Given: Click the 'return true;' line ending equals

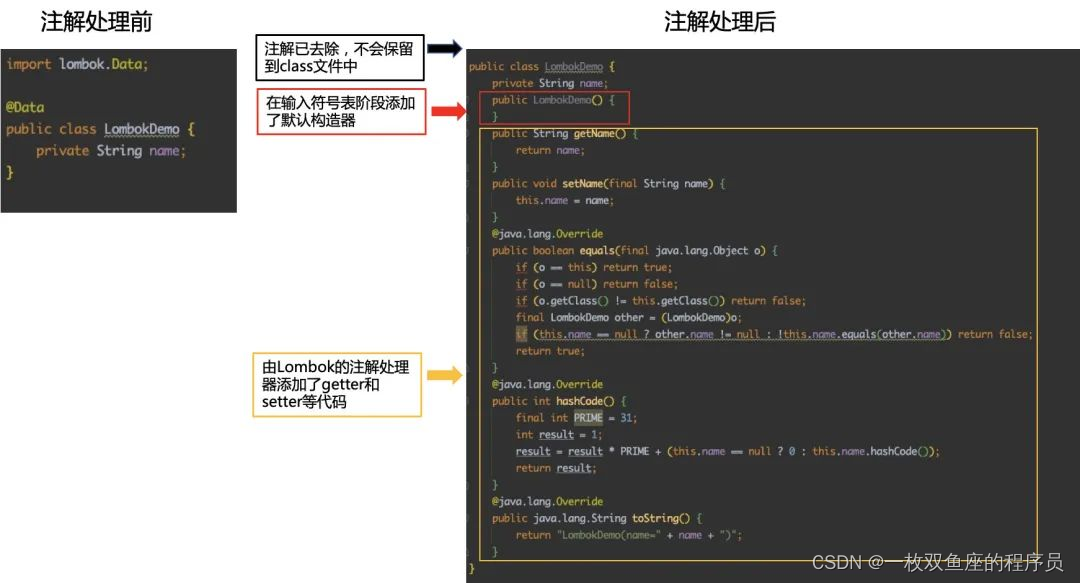Looking at the screenshot, I should pos(550,351).
